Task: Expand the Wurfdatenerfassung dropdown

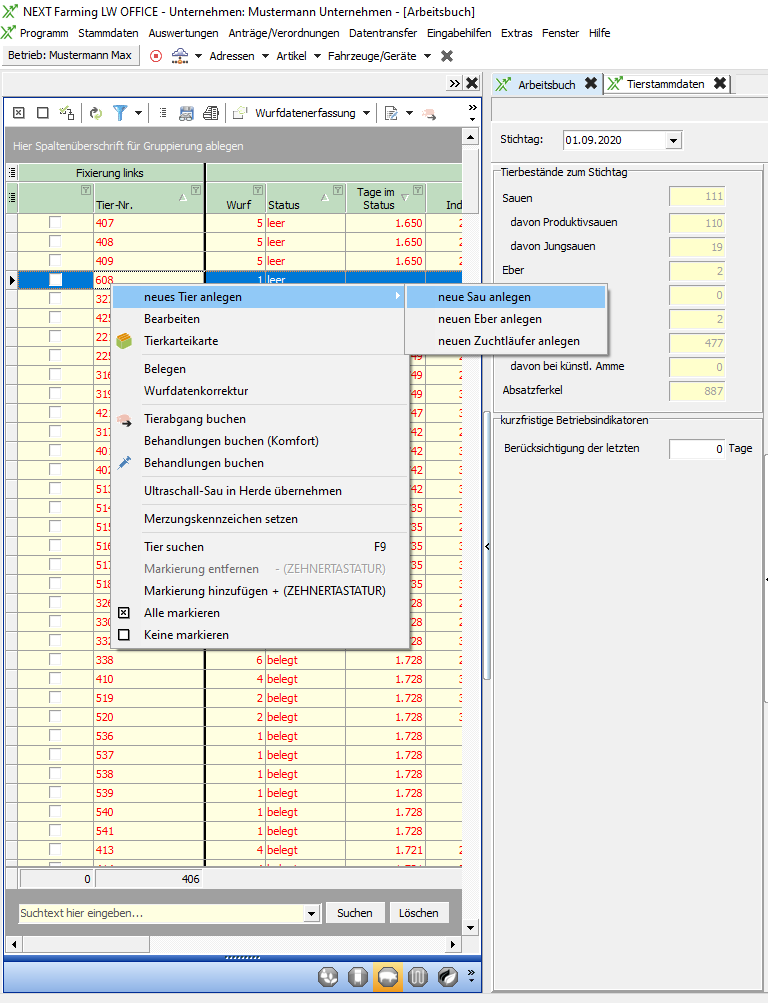Action: (x=367, y=113)
